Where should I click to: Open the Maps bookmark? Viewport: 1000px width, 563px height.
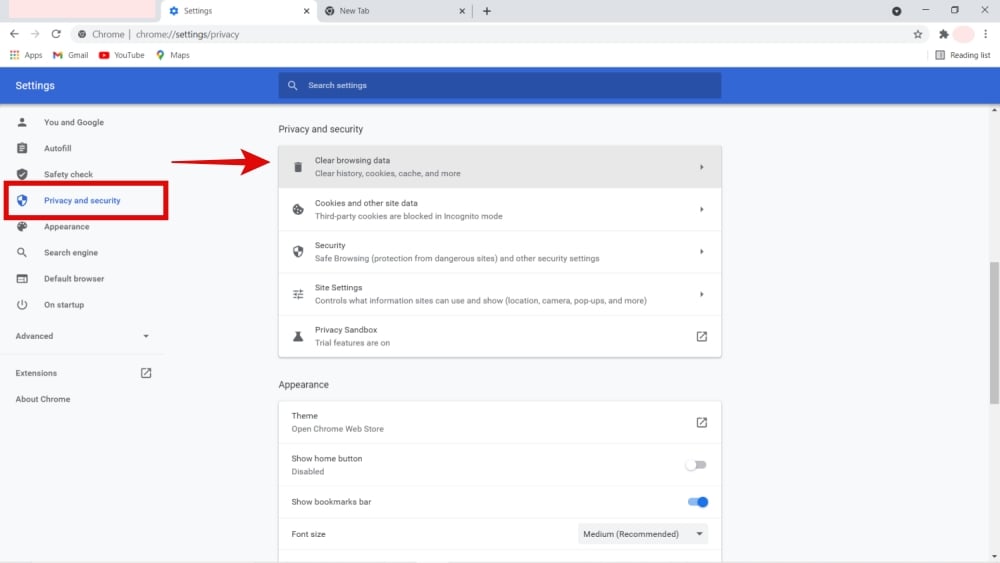pyautogui.click(x=173, y=55)
